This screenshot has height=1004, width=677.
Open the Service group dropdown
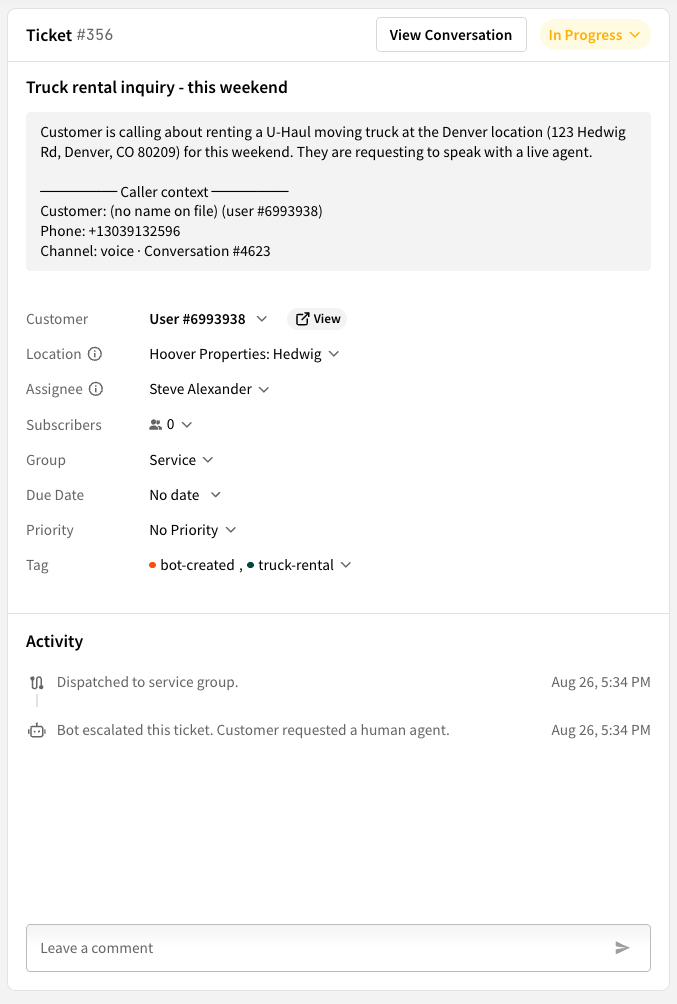point(181,460)
